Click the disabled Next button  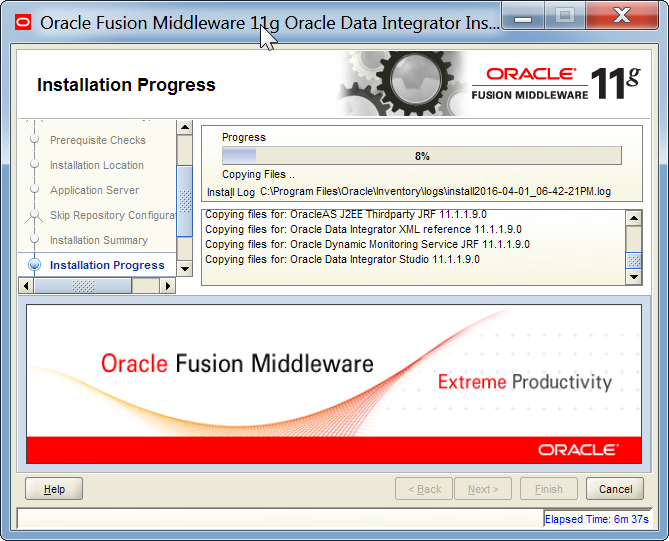pos(483,489)
